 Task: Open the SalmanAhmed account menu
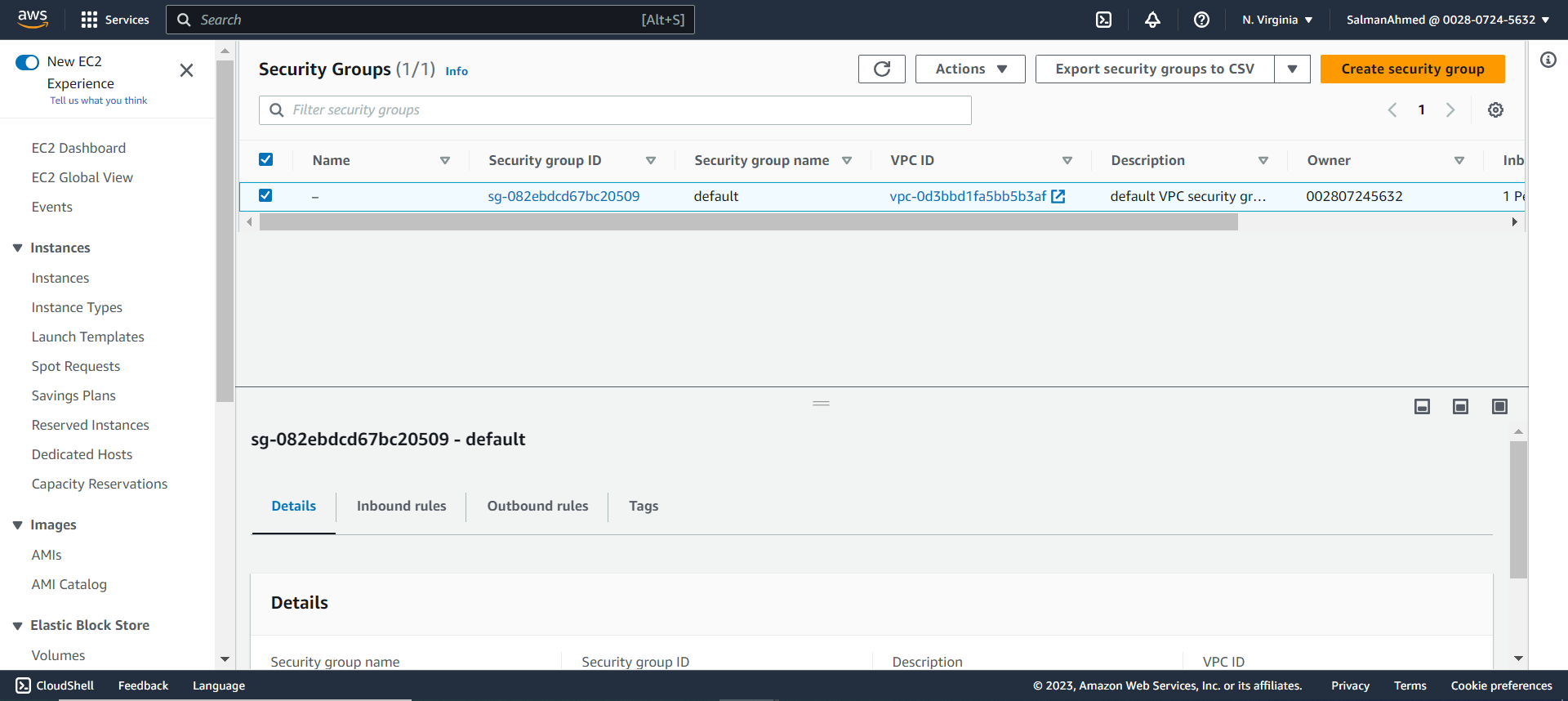tap(1448, 20)
